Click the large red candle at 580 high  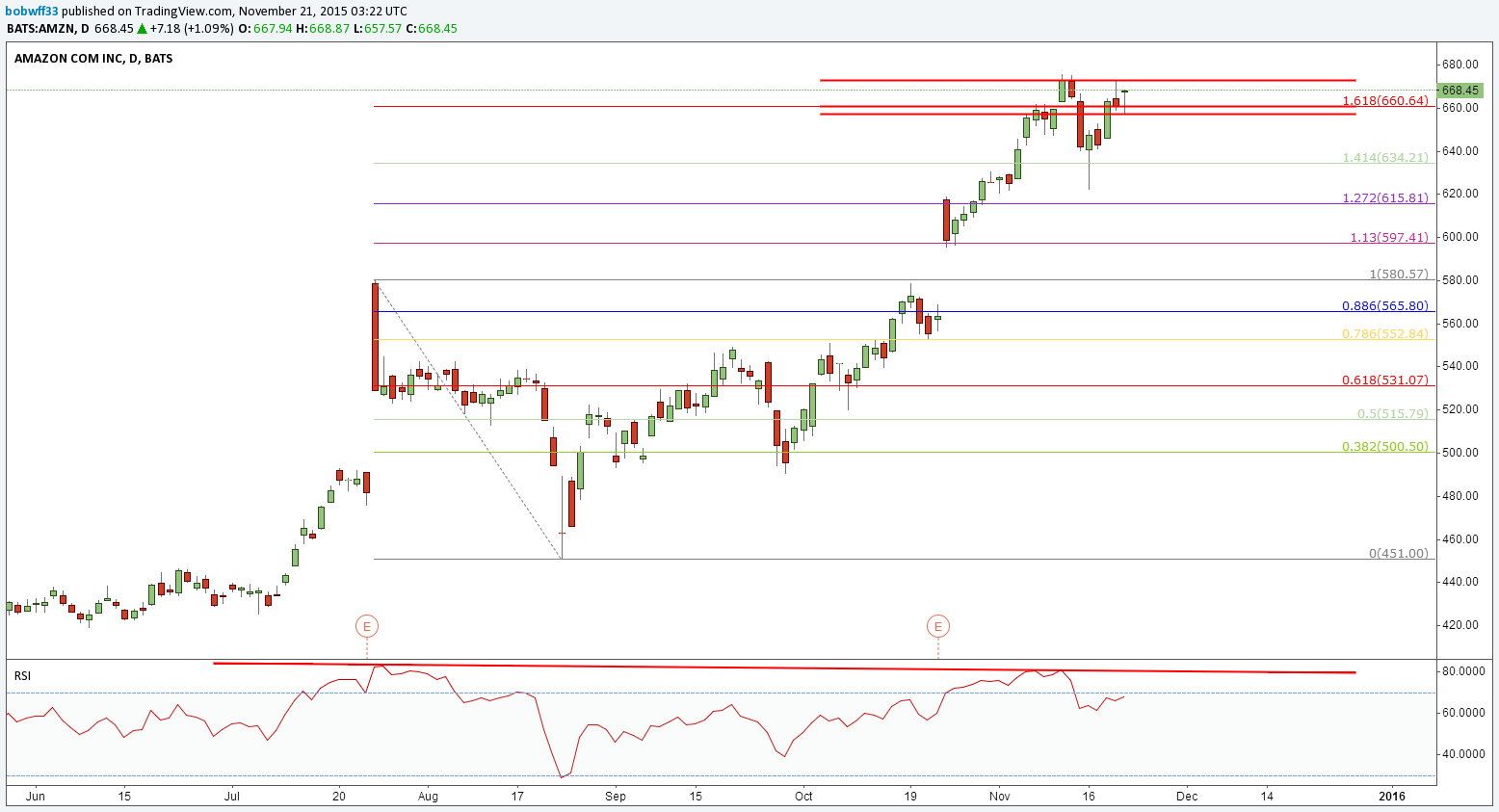375,336
